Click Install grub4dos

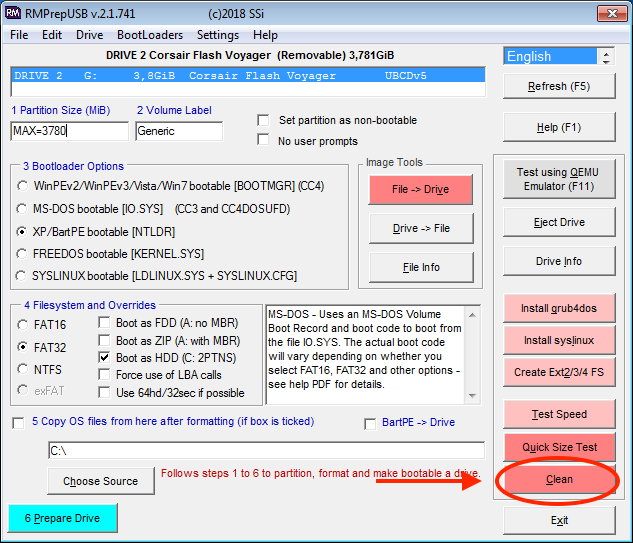(x=559, y=308)
